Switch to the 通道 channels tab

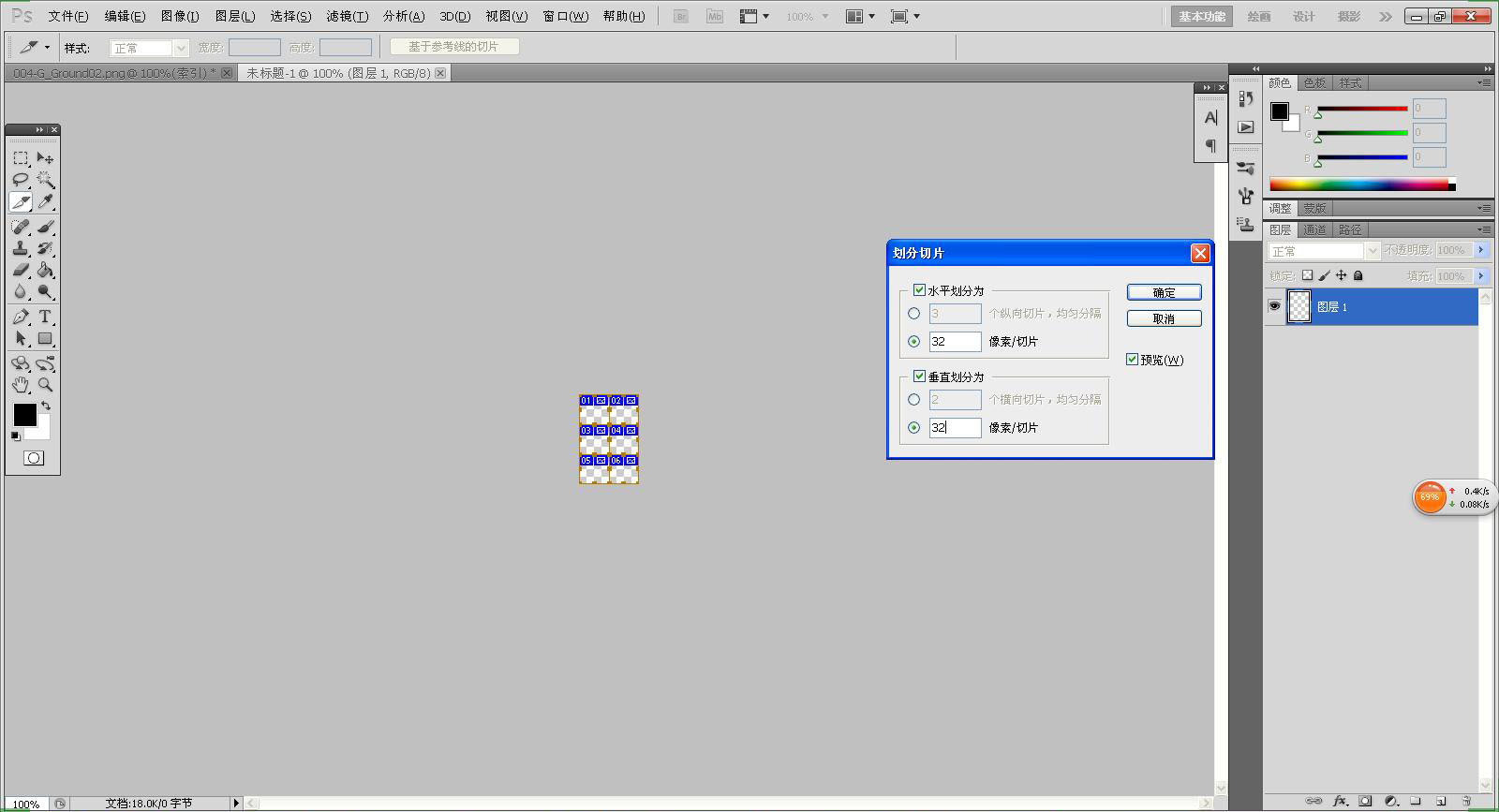pos(1314,229)
